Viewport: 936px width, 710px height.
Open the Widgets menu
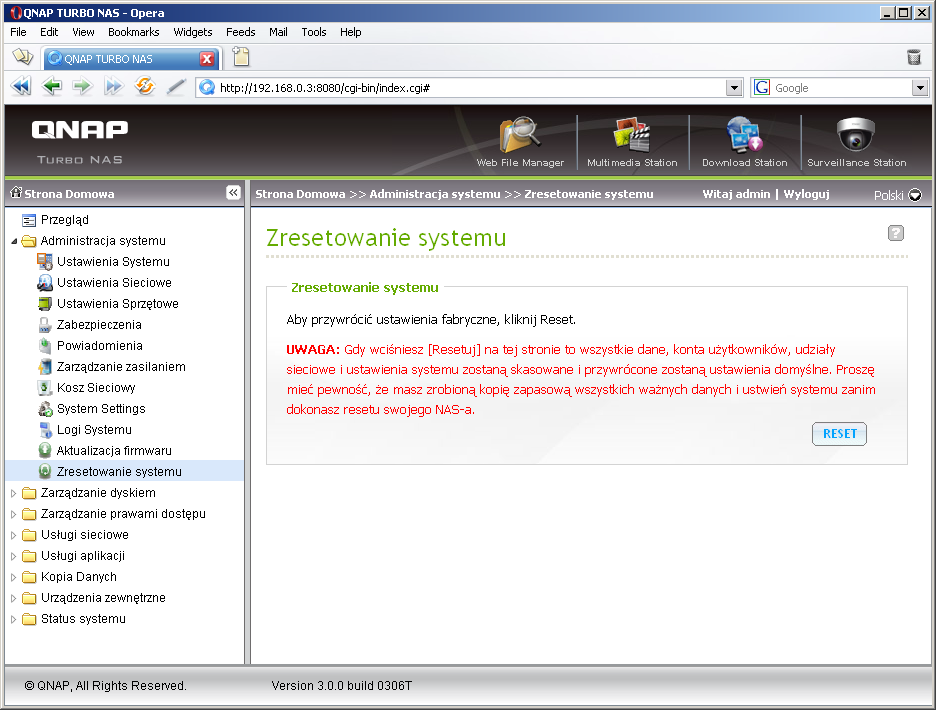(193, 32)
